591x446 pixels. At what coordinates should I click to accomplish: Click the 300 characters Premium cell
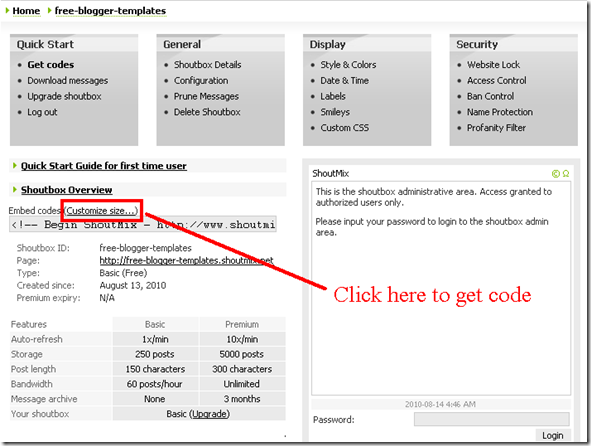242,369
